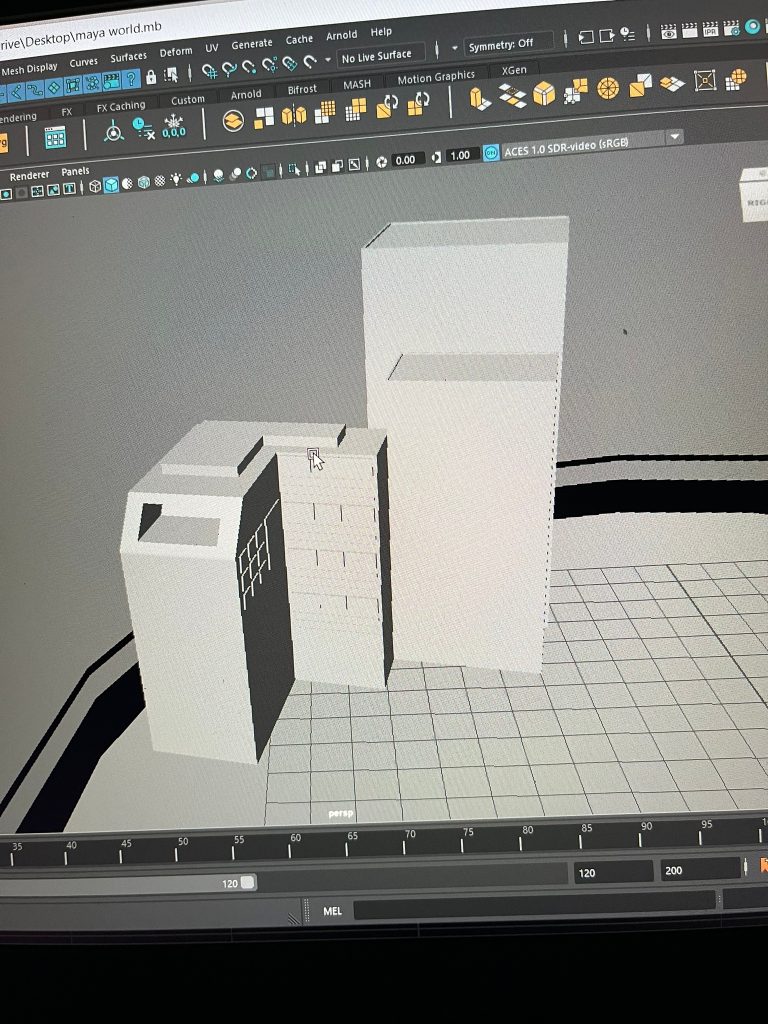Image resolution: width=768 pixels, height=1024 pixels.
Task: Click the highlight selection mode icon
Action: pyautogui.click(x=171, y=75)
